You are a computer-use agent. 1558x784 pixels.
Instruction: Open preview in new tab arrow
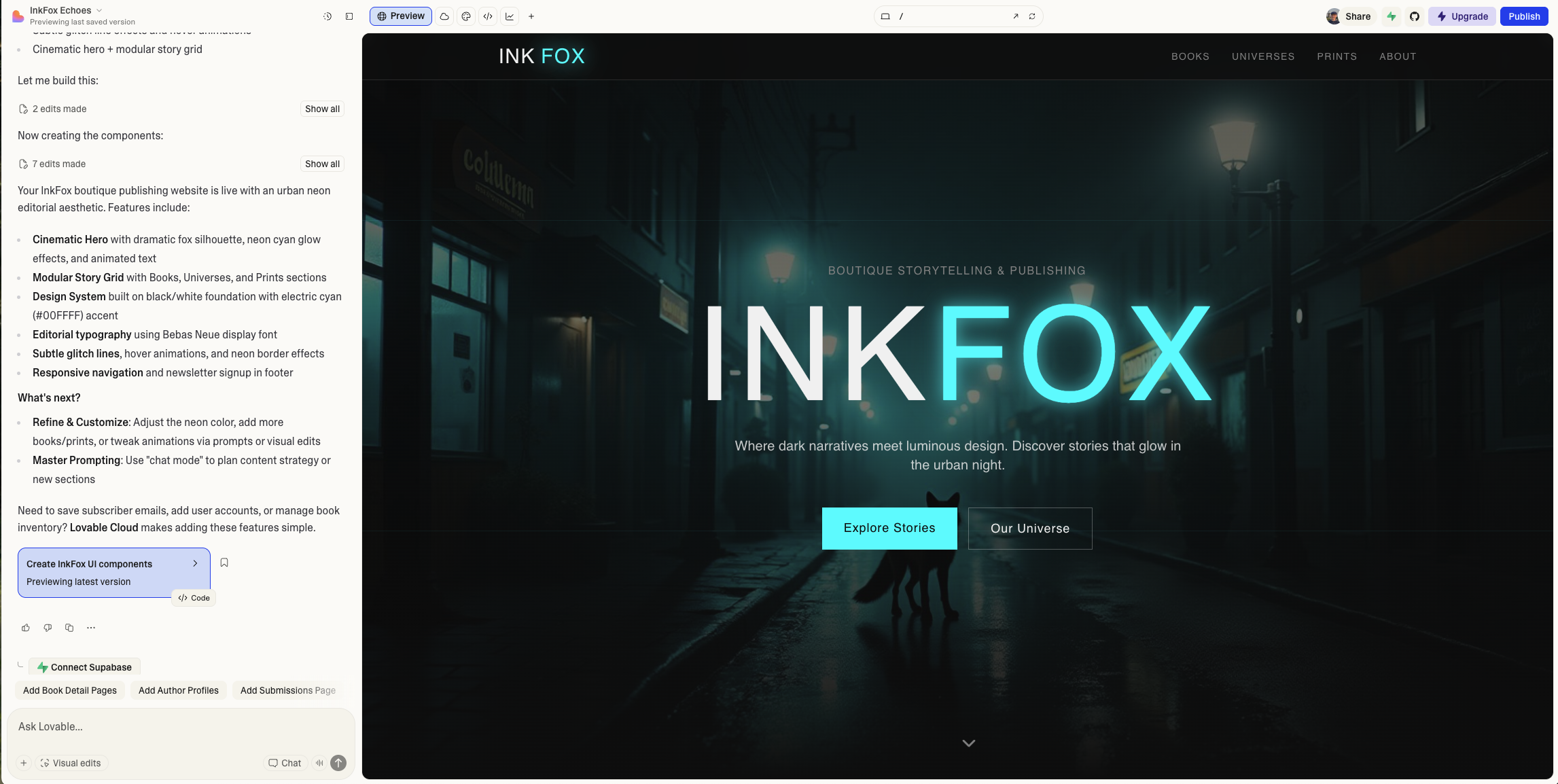(x=1016, y=16)
